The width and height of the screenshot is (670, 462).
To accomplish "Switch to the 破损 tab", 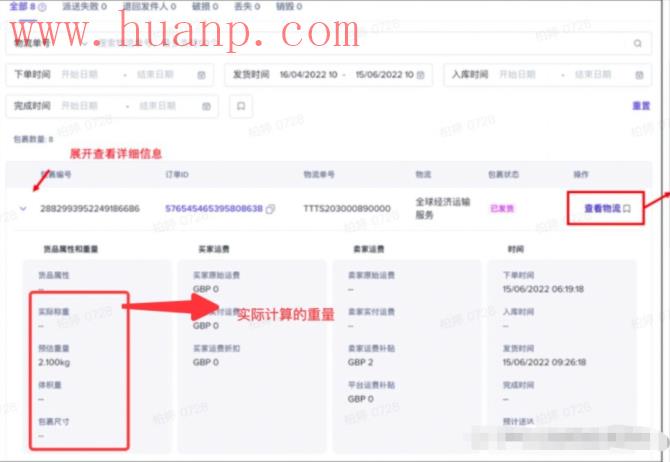I will point(205,6).
